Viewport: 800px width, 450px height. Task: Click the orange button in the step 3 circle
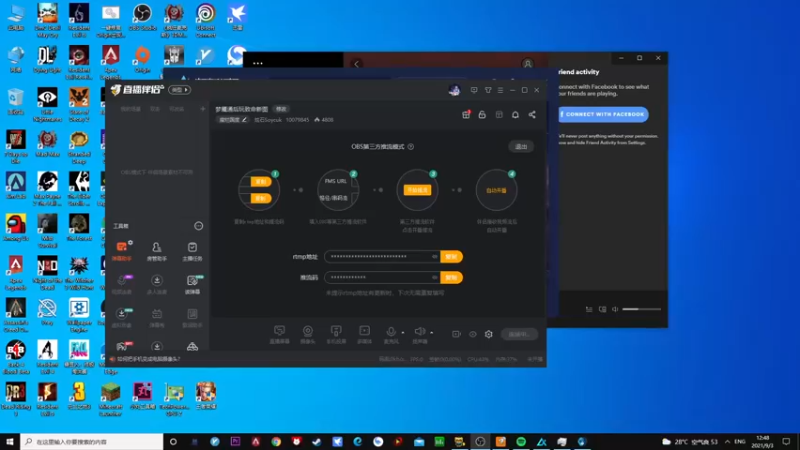point(417,190)
